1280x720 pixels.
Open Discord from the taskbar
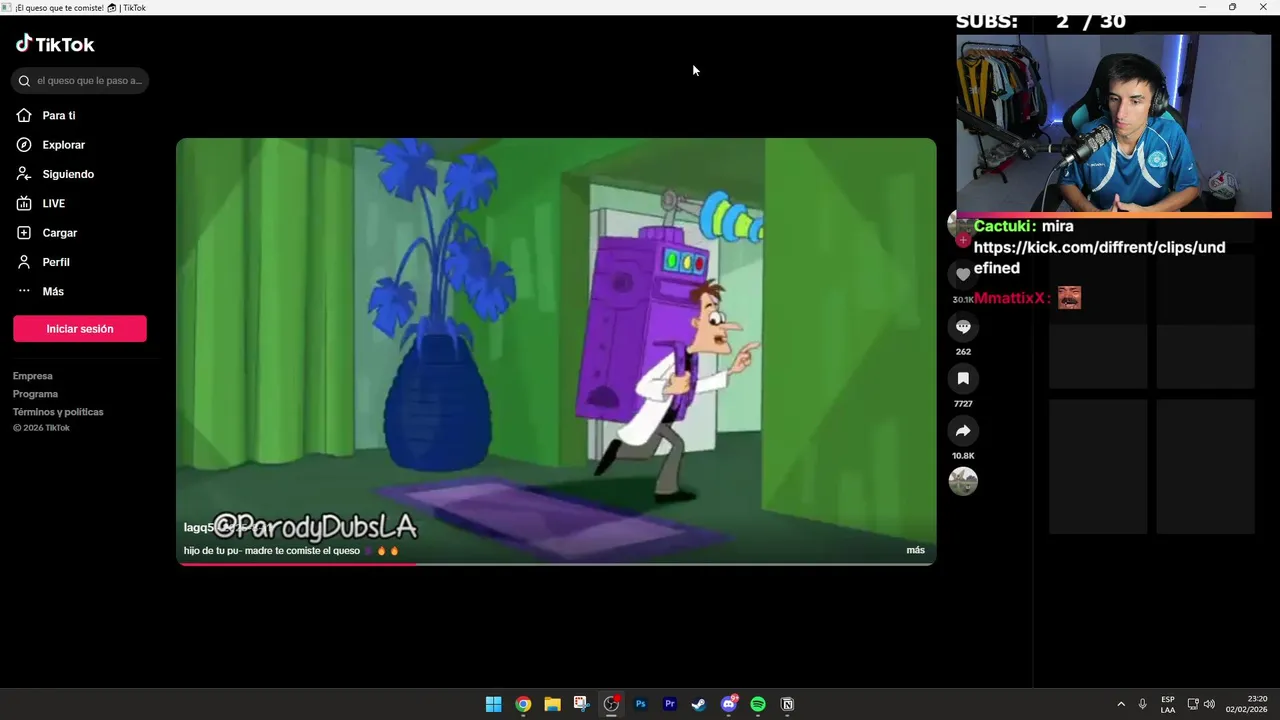tap(729, 704)
